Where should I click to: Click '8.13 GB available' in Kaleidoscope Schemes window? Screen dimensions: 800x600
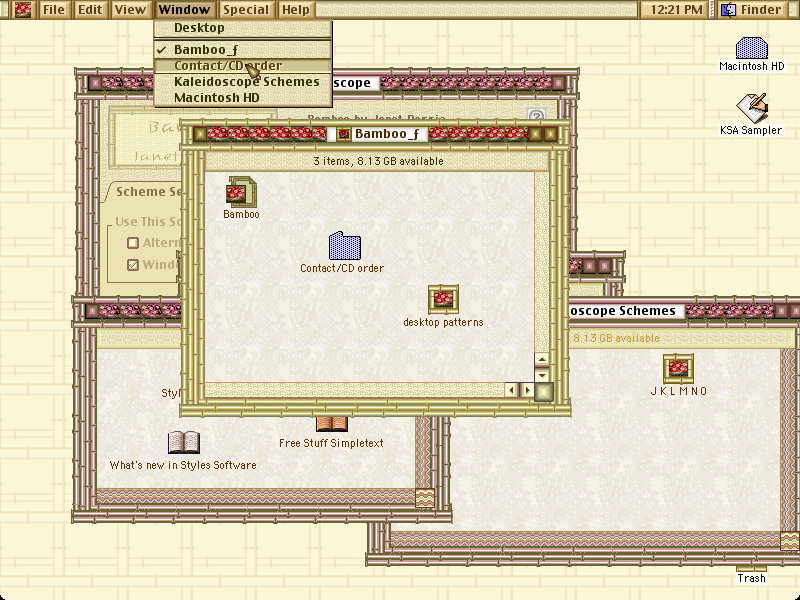616,338
